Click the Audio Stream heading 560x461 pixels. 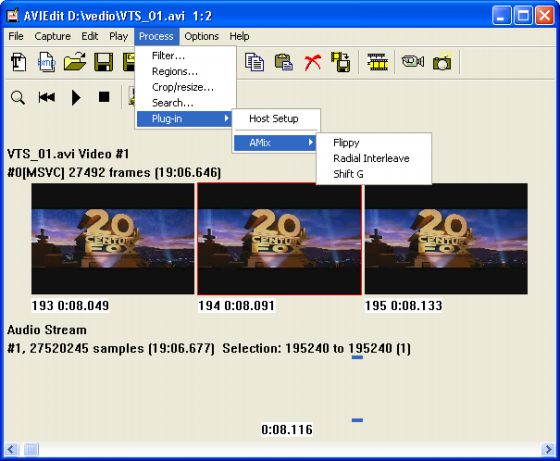[47, 330]
